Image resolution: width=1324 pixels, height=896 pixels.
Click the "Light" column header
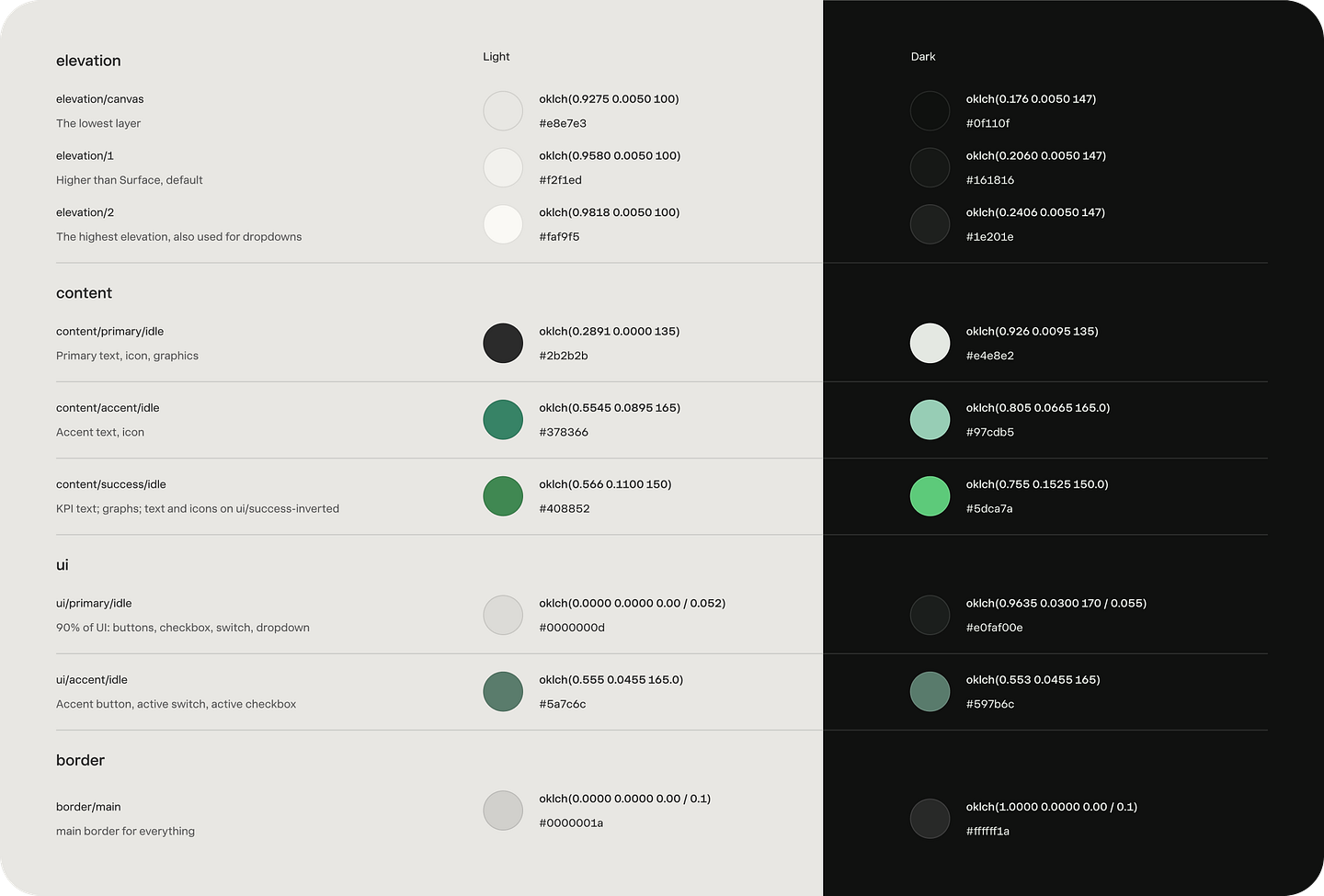496,57
